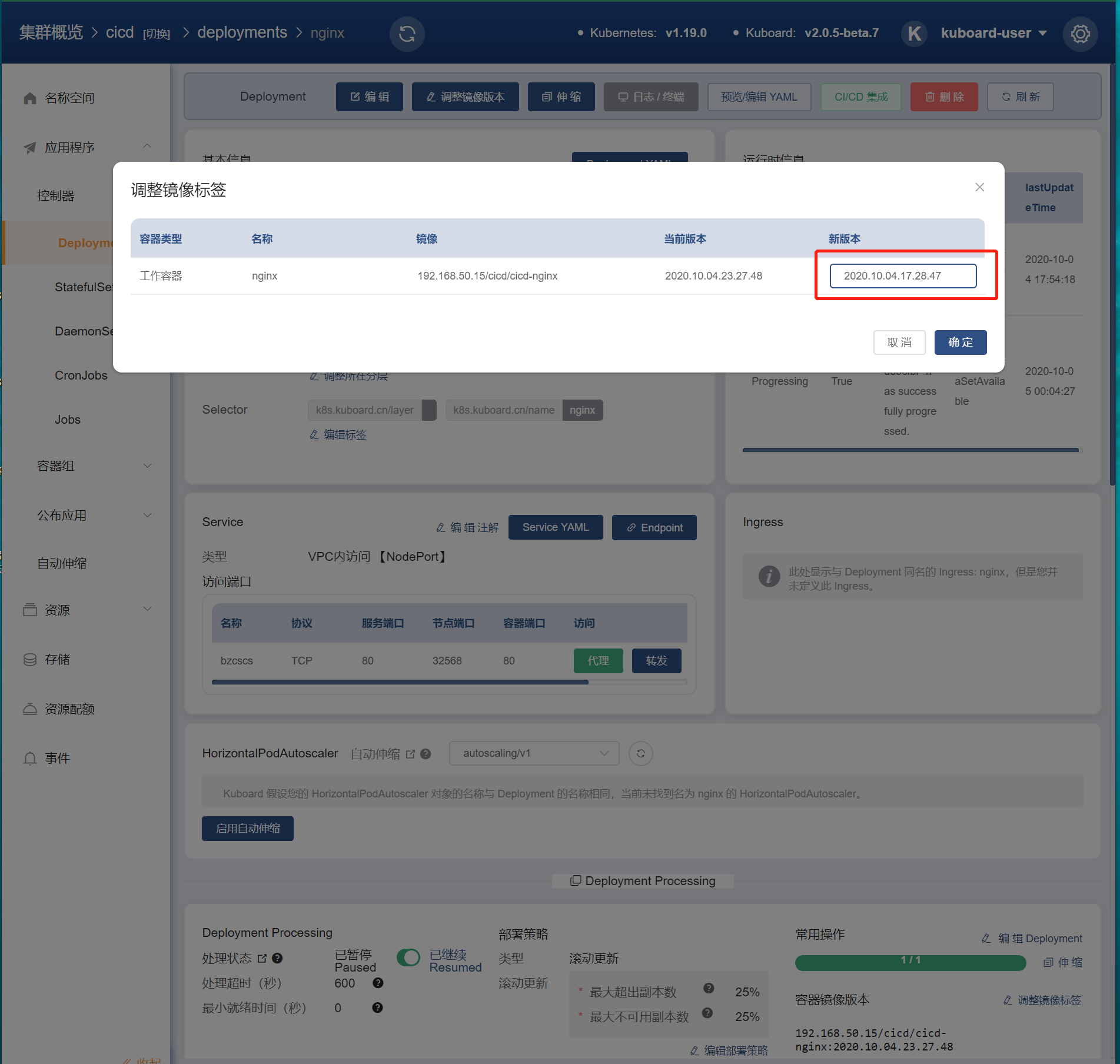Viewport: 1120px width, 1064px height.
Task: Close the 调整镜像标签 dialog
Action: coord(979,187)
